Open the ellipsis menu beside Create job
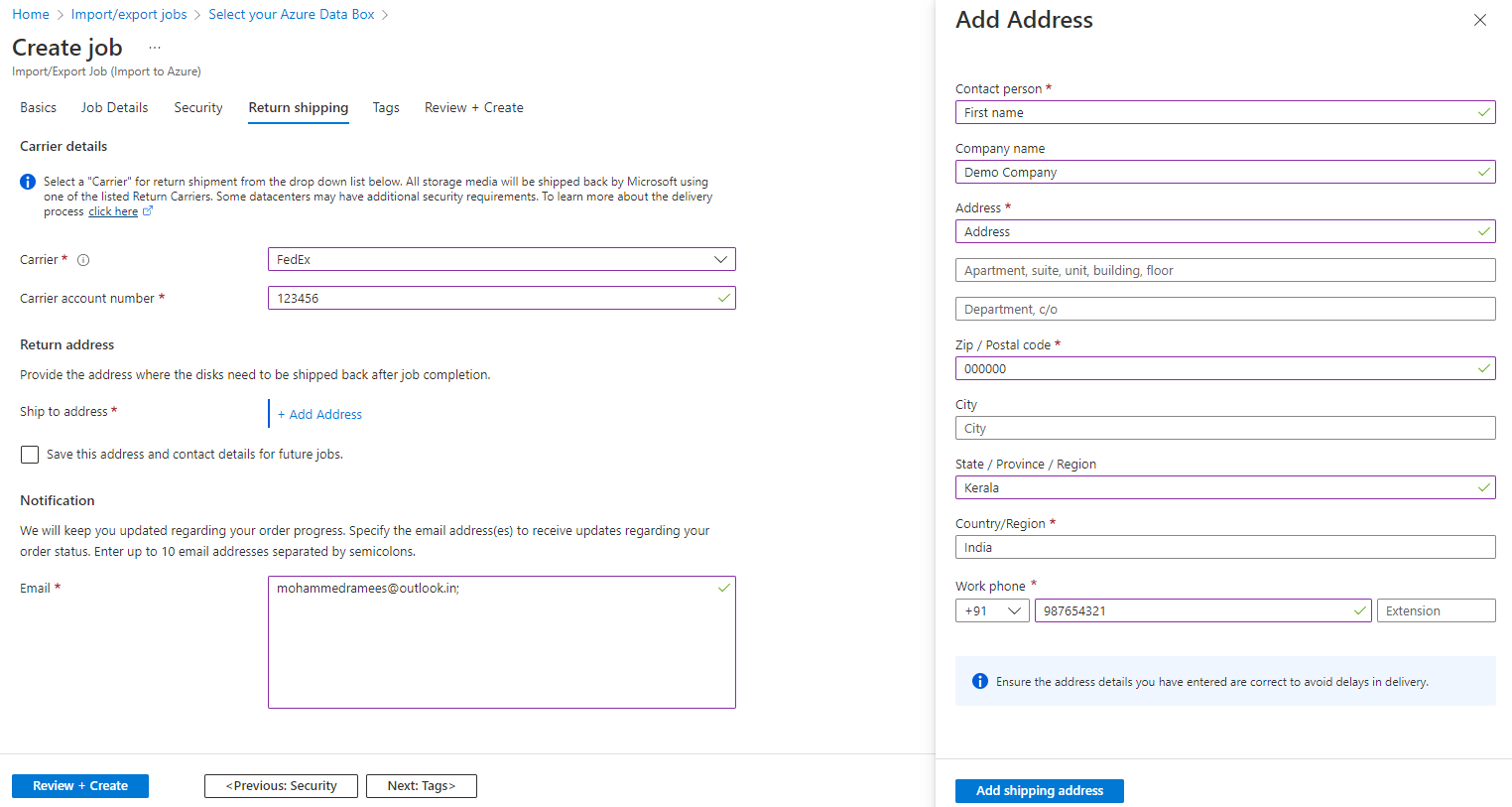The height and width of the screenshot is (807, 1512). pos(155,48)
